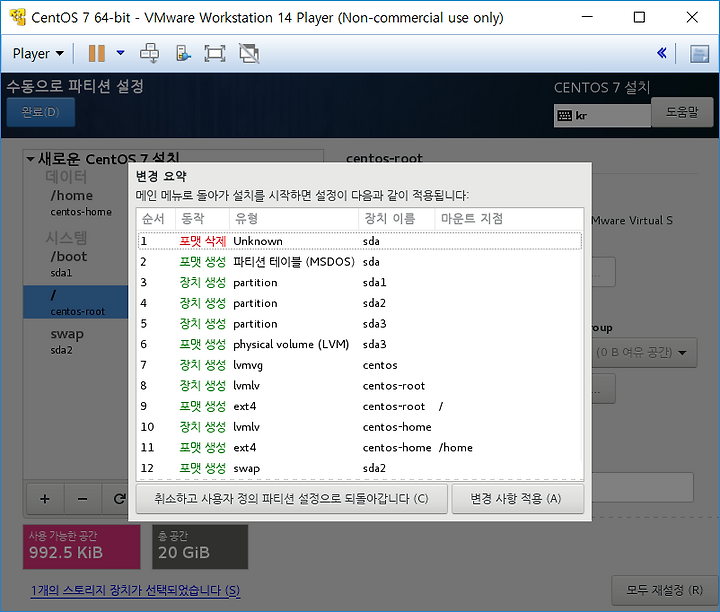Collapse 새로운 CentOS 7 설치 tree
This screenshot has height=612, width=720.
(30, 159)
